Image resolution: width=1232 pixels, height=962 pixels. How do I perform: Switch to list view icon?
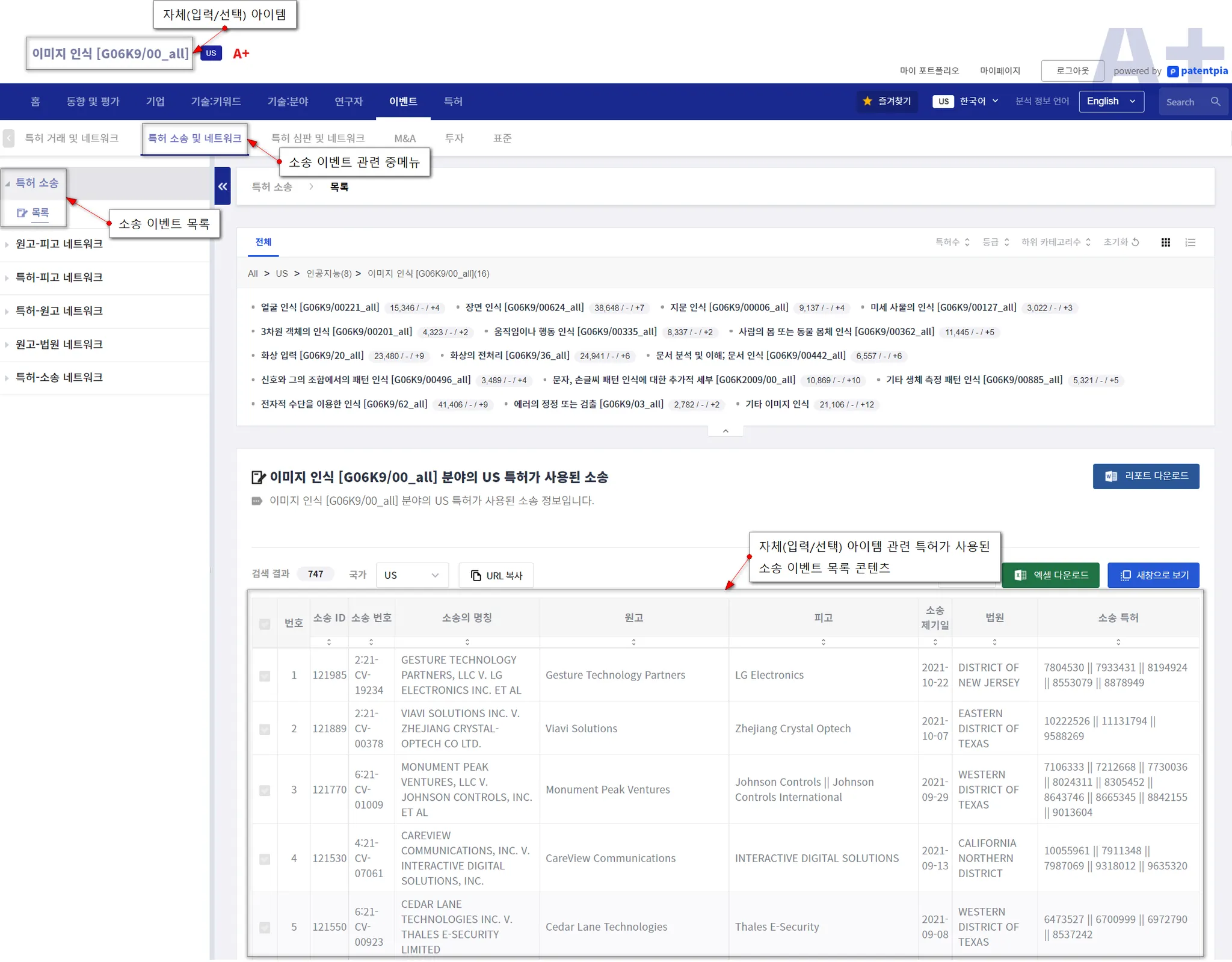pyautogui.click(x=1190, y=242)
